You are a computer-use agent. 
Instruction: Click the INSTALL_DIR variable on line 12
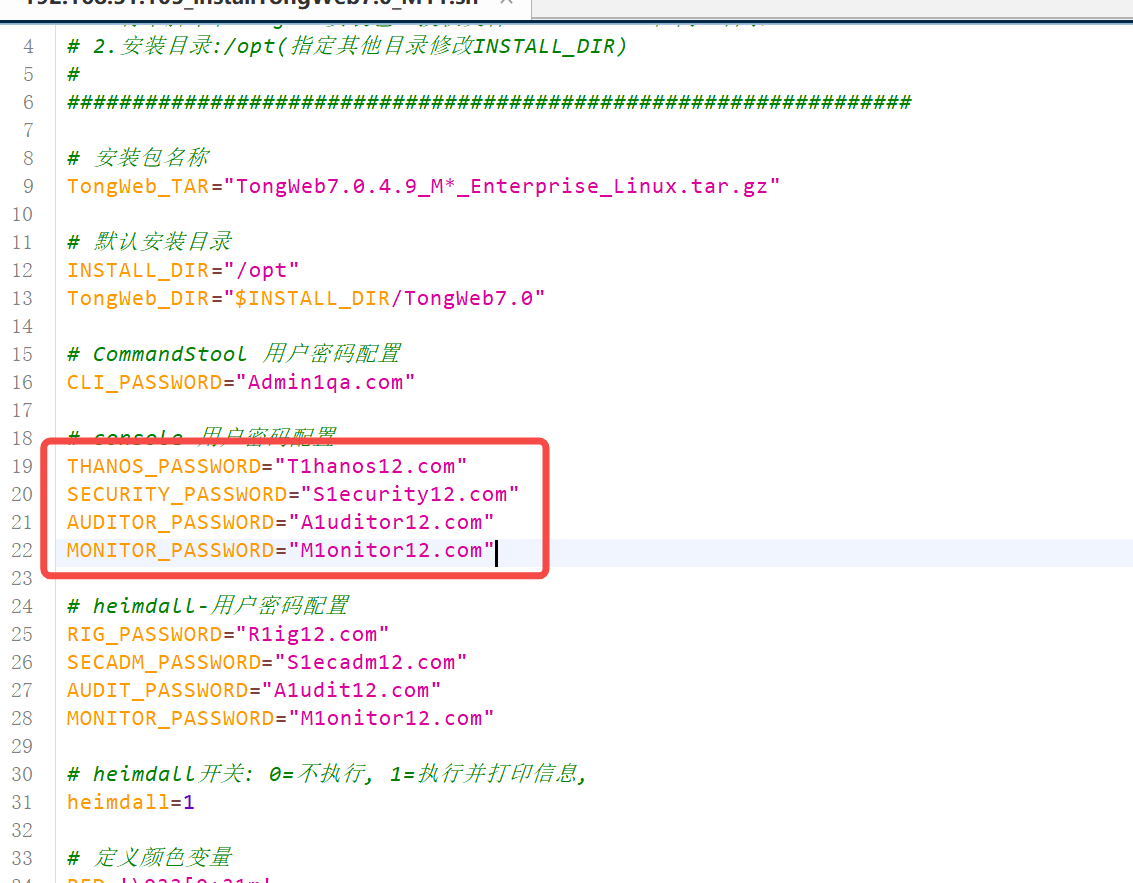138,270
